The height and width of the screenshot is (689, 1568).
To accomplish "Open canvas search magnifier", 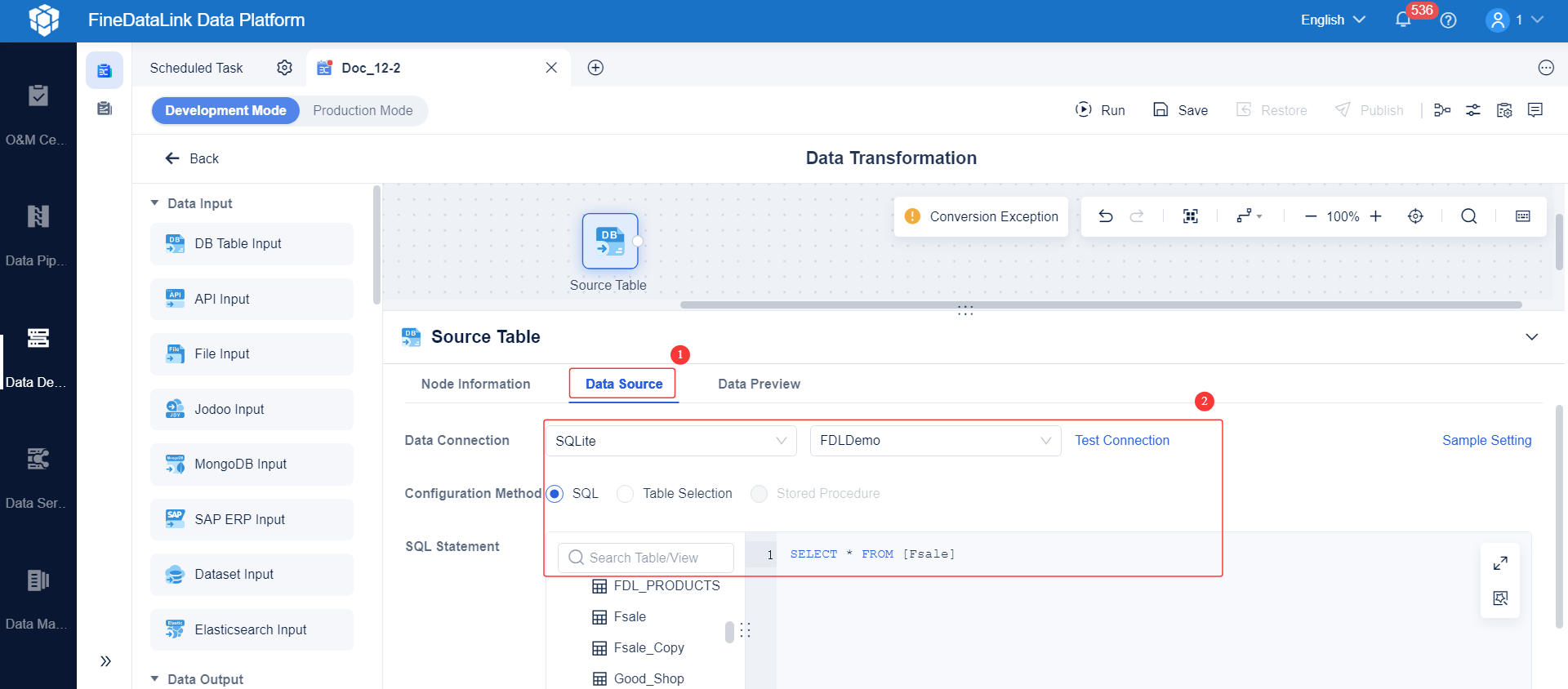I will click(1468, 216).
